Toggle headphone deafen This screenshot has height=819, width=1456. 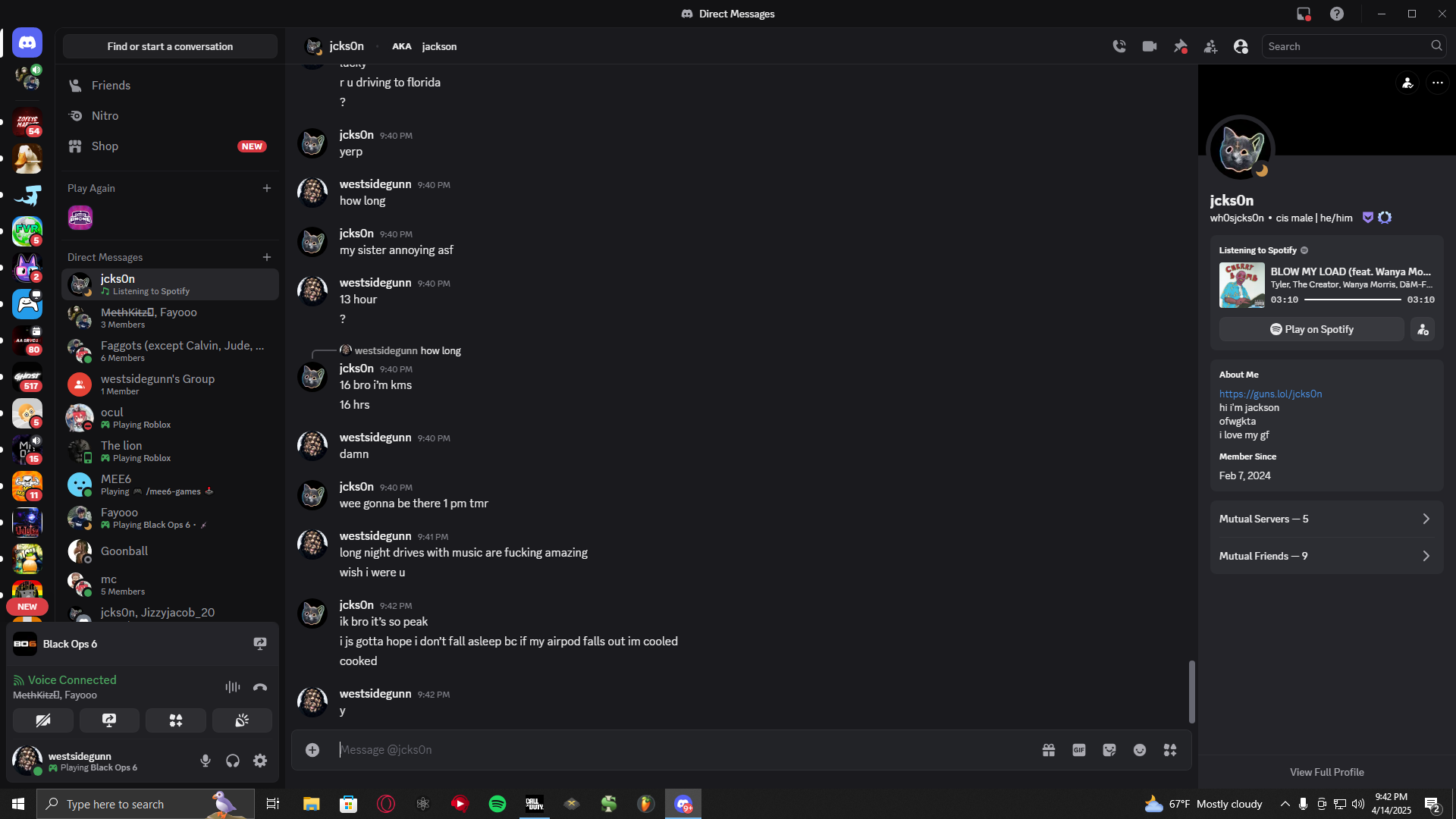pyautogui.click(x=233, y=761)
